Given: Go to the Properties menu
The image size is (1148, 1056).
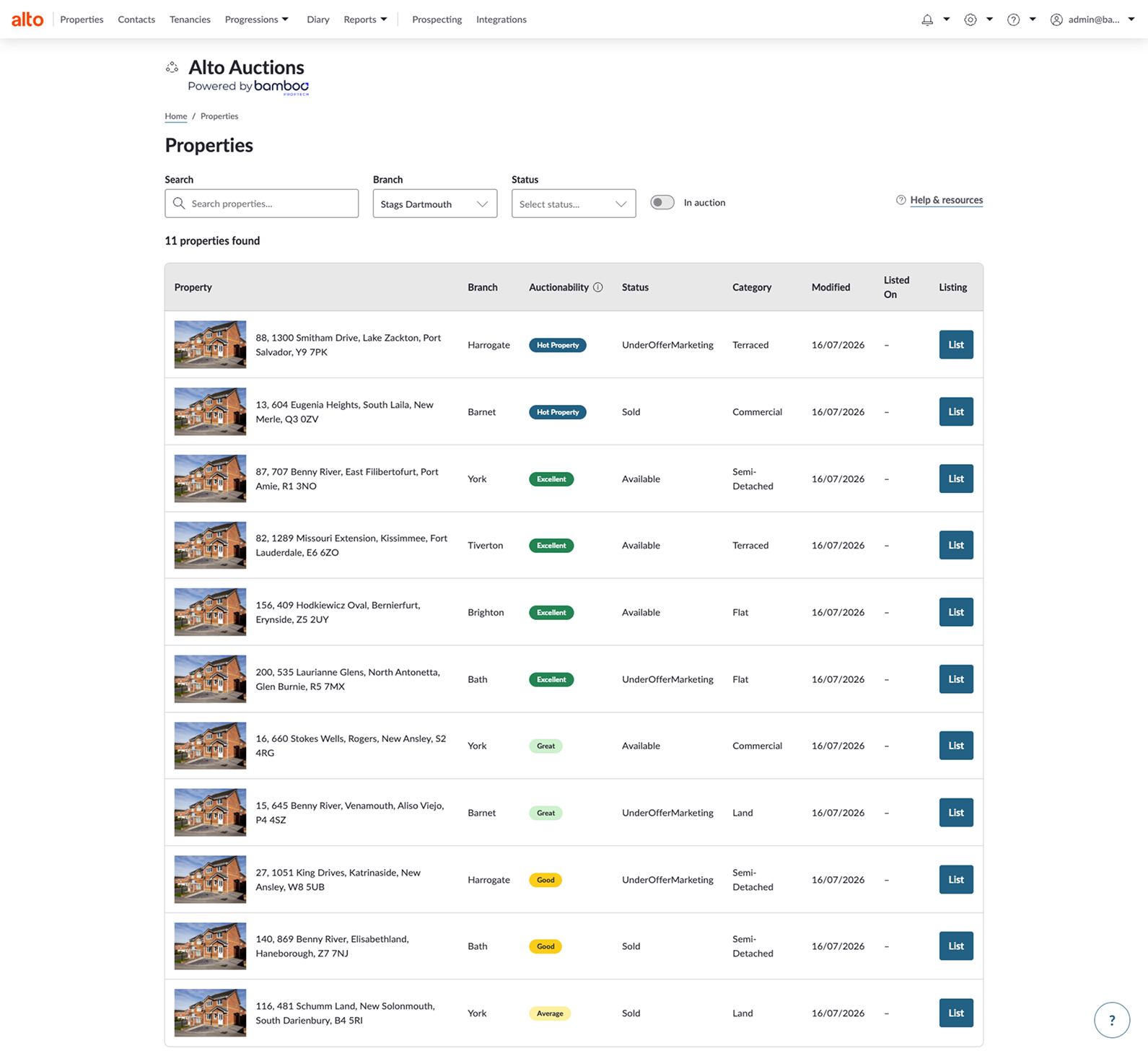Looking at the screenshot, I should click(x=82, y=19).
